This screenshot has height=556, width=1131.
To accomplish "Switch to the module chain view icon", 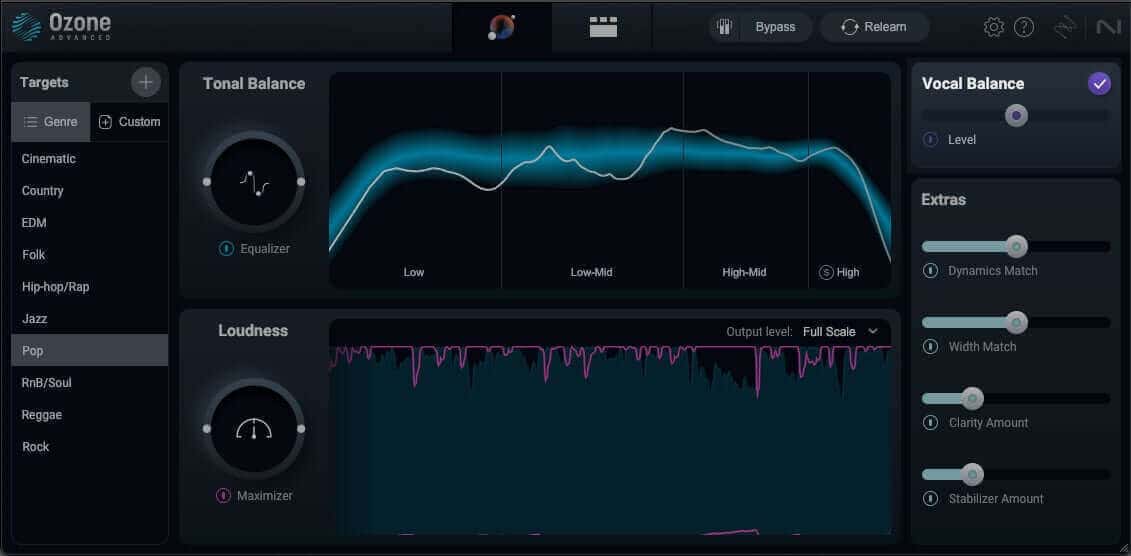I will [x=603, y=27].
